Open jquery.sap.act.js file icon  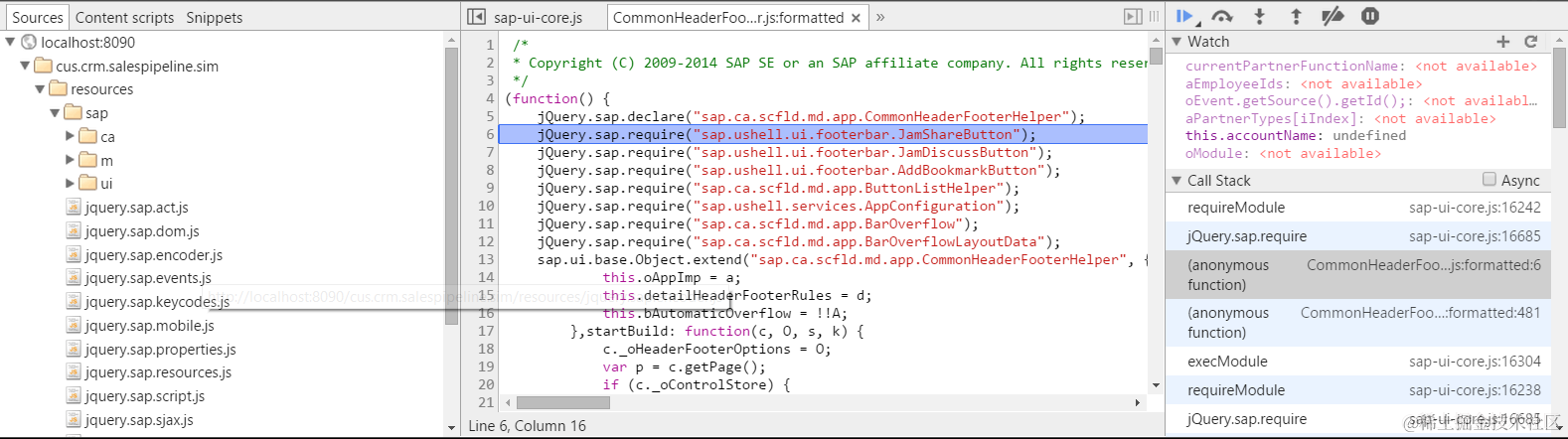tap(74, 208)
